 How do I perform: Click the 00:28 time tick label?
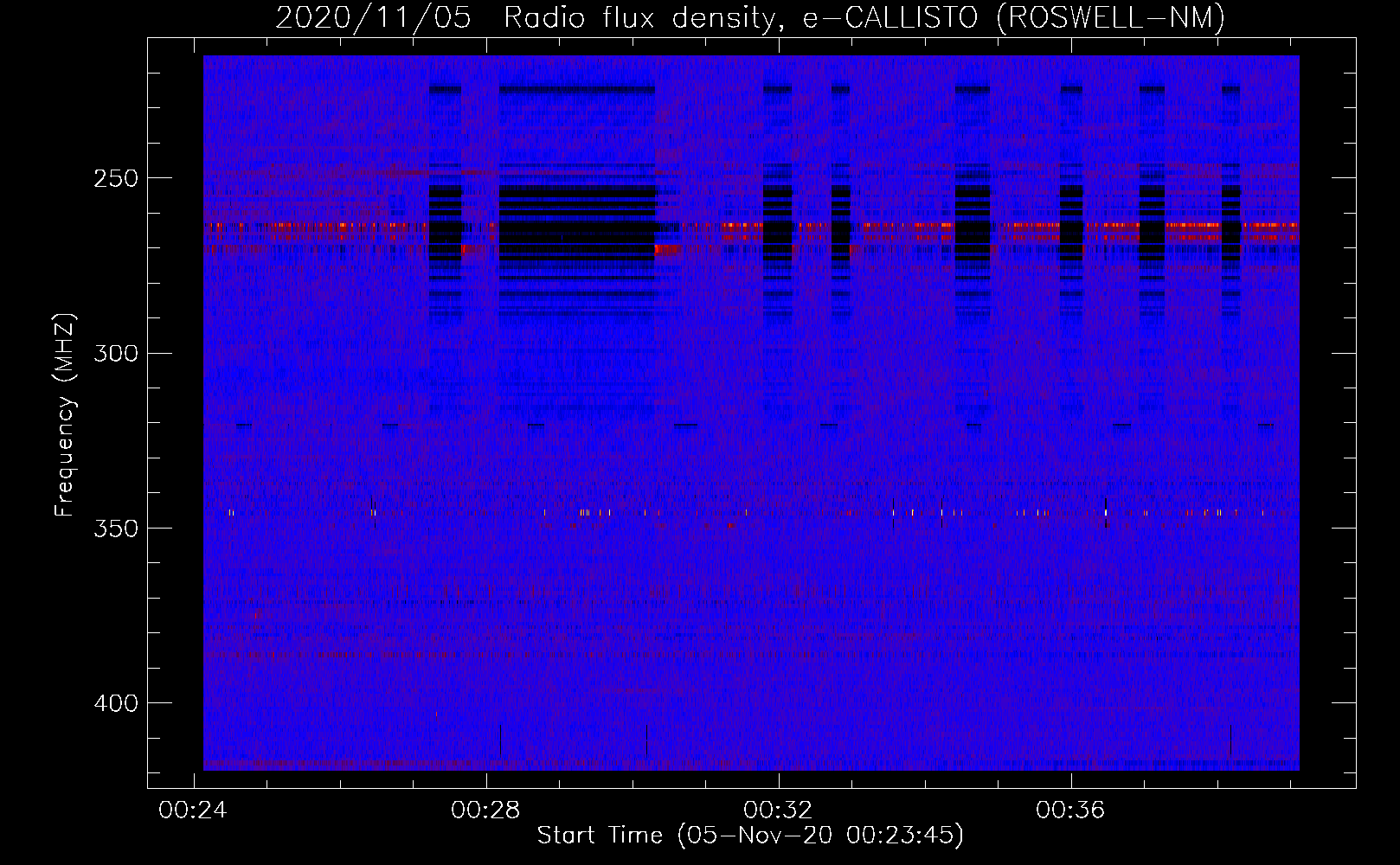[485, 810]
